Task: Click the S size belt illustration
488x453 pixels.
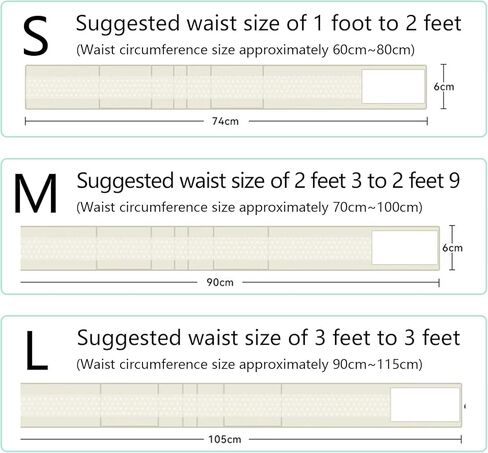Action: [226, 87]
